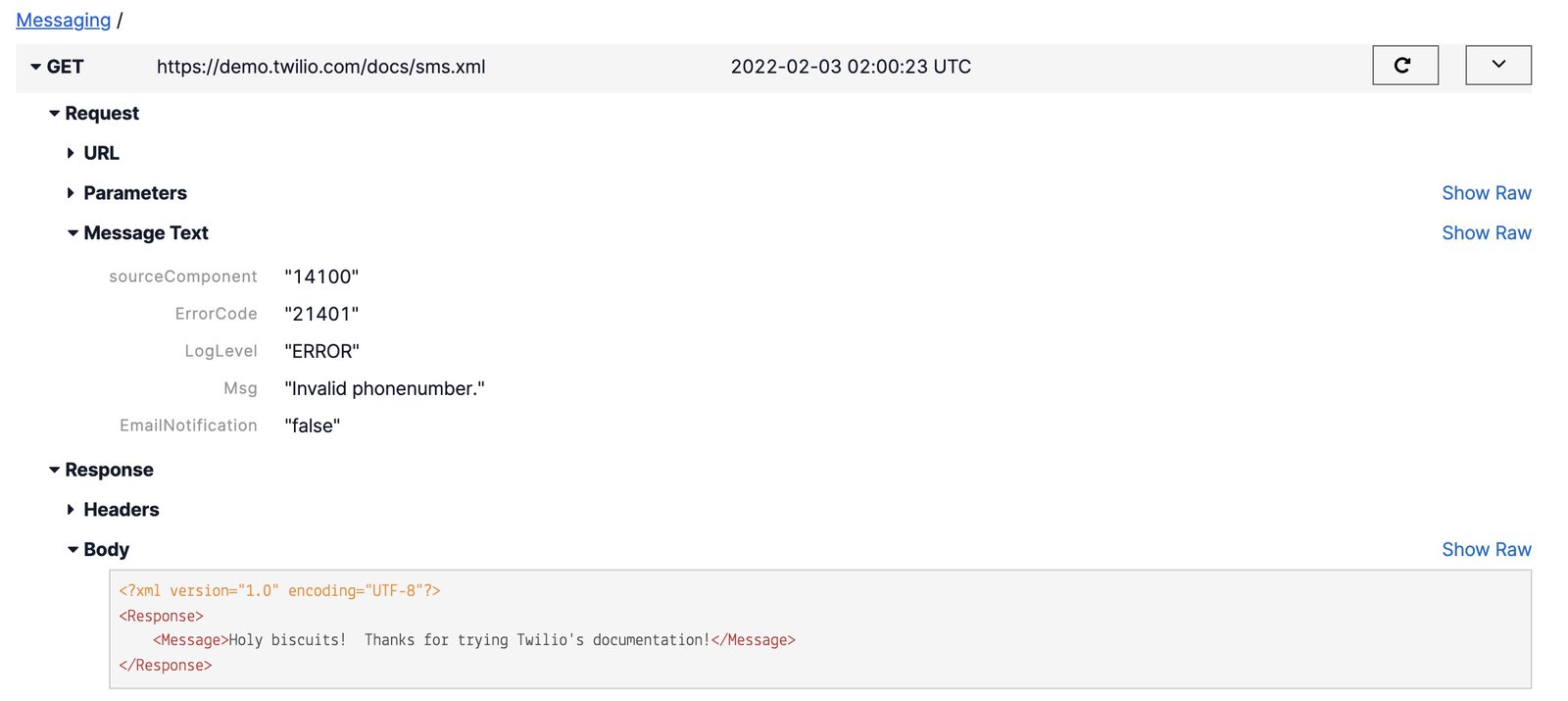The width and height of the screenshot is (1568, 701).
Task: Open the actions chevron dropdown at top right
Action: pyautogui.click(x=1497, y=65)
